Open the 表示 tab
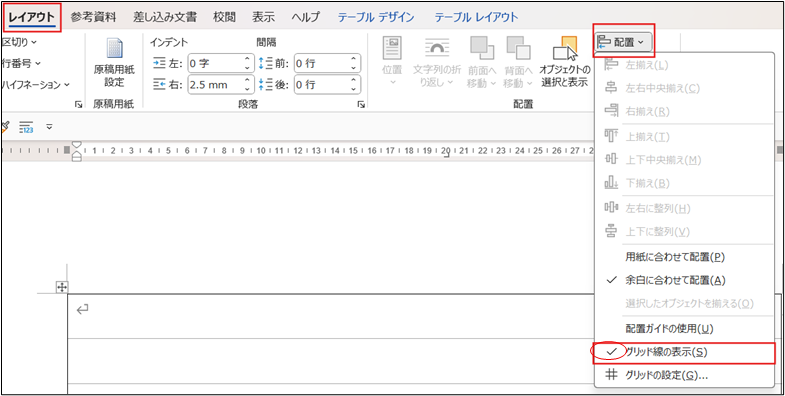Screen dimensions: 785x396 pos(263,17)
